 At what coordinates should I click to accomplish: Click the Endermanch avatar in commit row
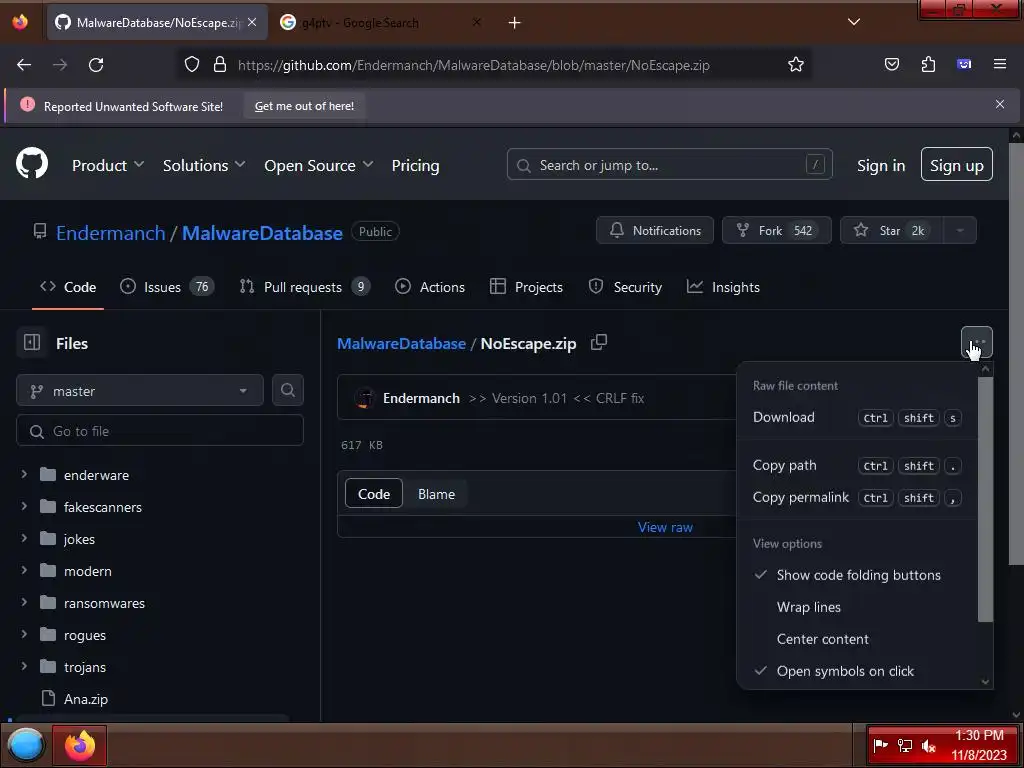pyautogui.click(x=364, y=398)
